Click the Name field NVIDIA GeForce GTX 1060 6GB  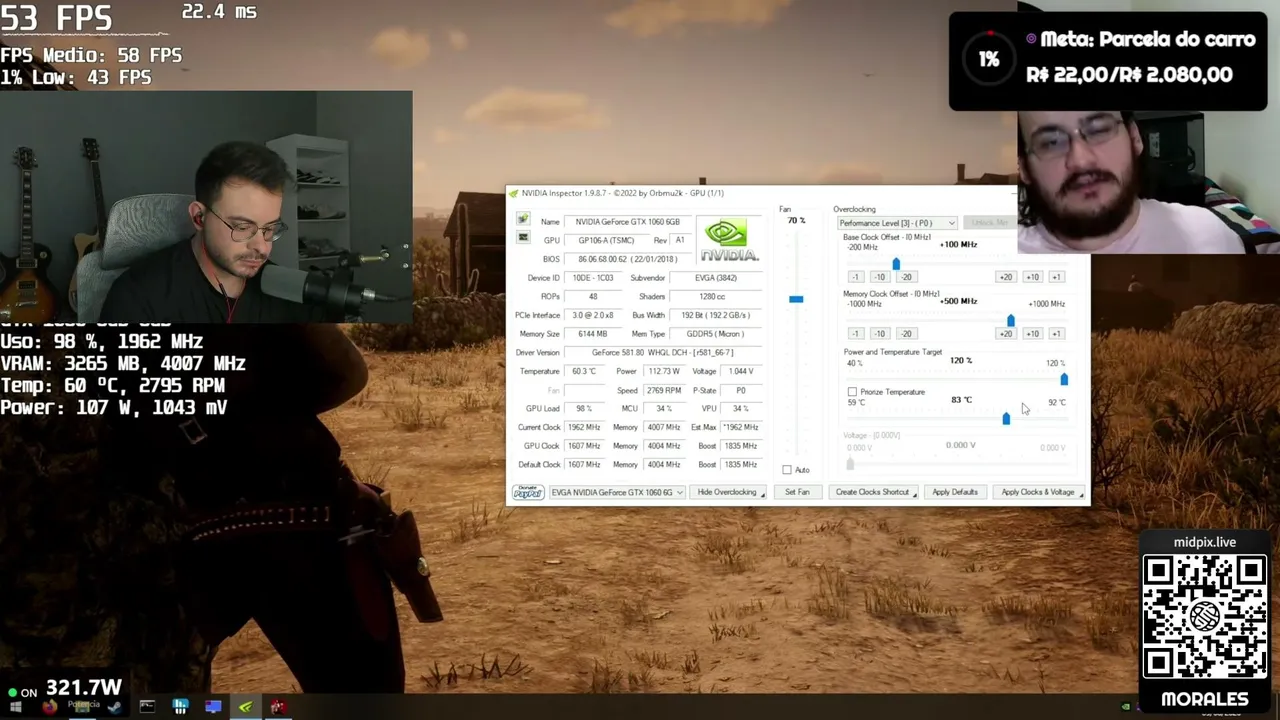[627, 222]
